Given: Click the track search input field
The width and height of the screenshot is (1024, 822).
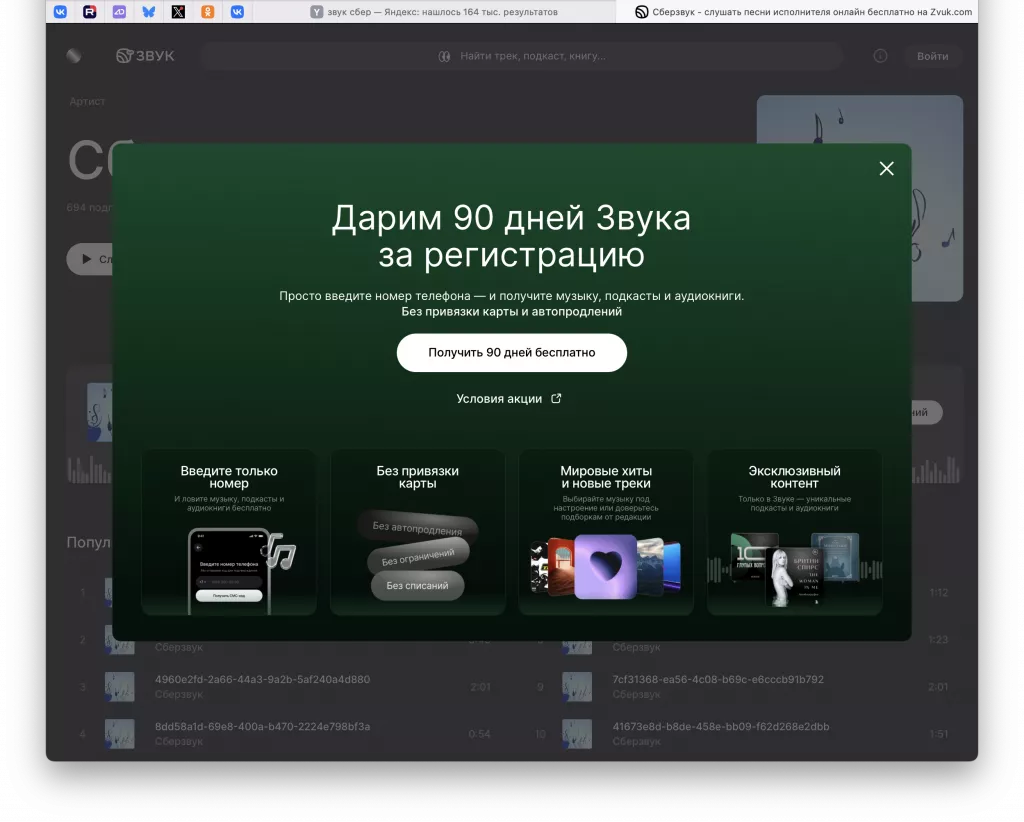Looking at the screenshot, I should point(520,57).
